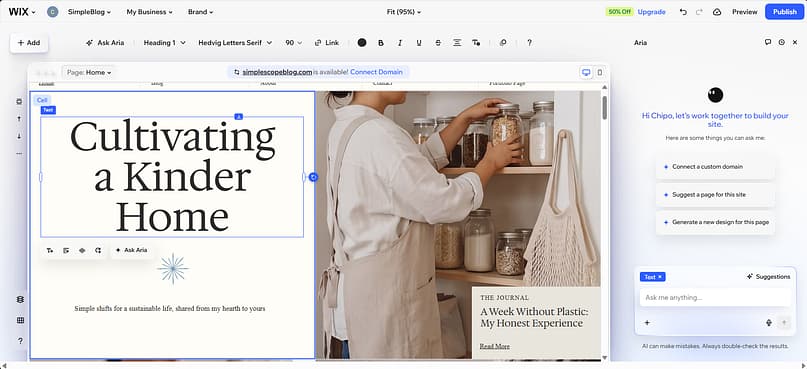The height and width of the screenshot is (369, 807).
Task: Toggle italic formatting
Action: [x=400, y=43]
